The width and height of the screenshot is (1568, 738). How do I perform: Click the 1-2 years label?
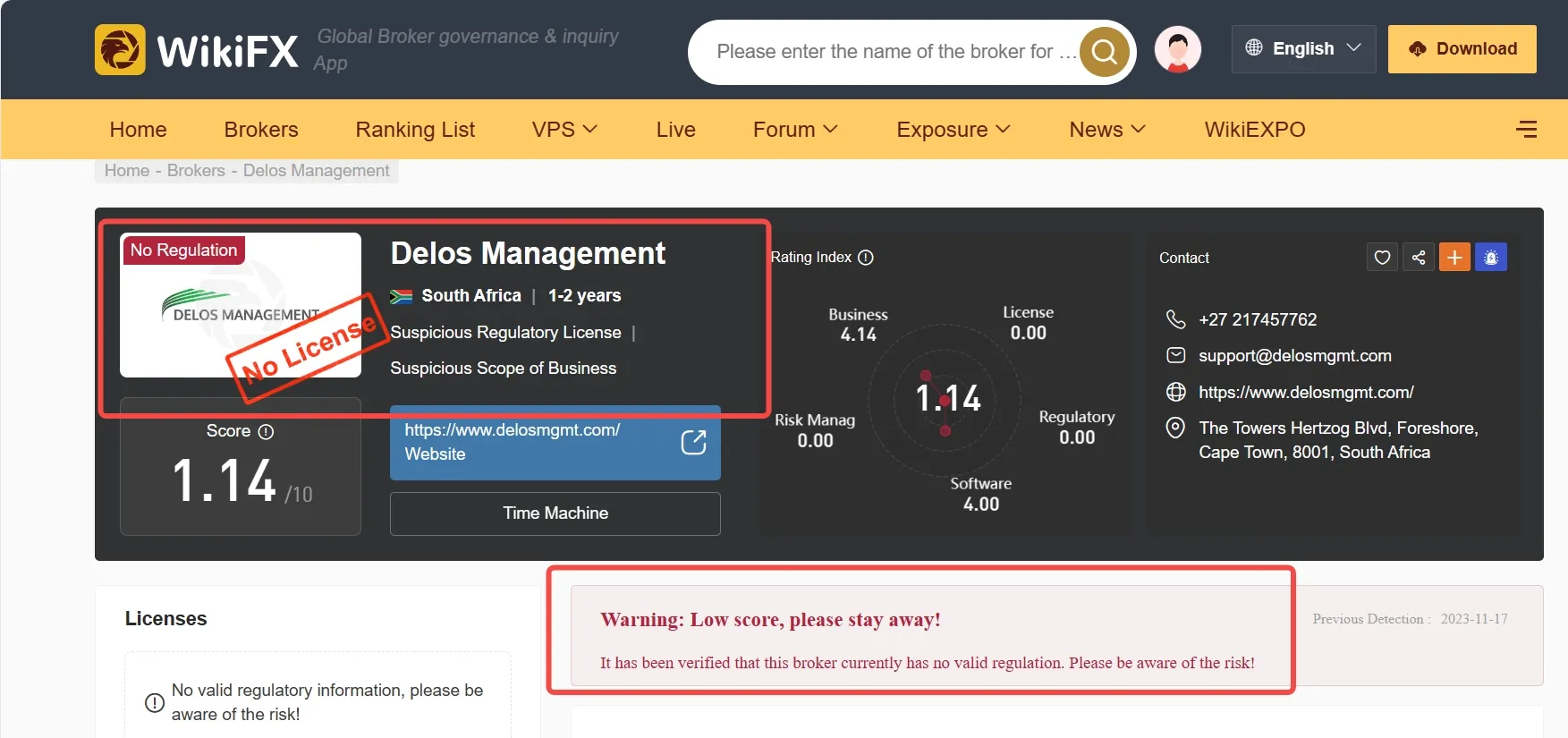pyautogui.click(x=584, y=296)
